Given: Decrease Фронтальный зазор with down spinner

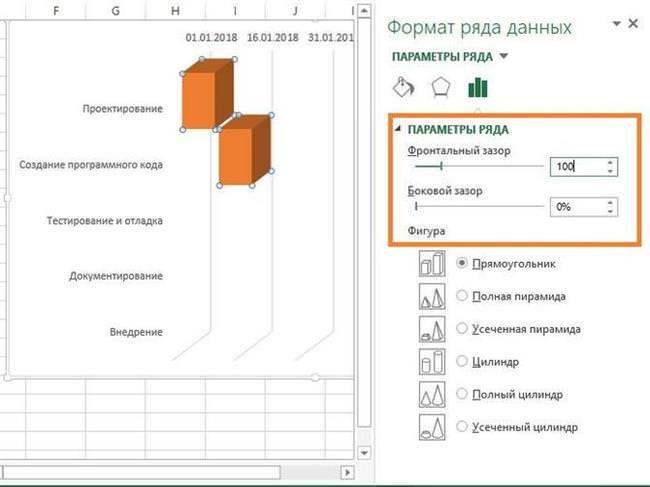Looking at the screenshot, I should 610,170.
